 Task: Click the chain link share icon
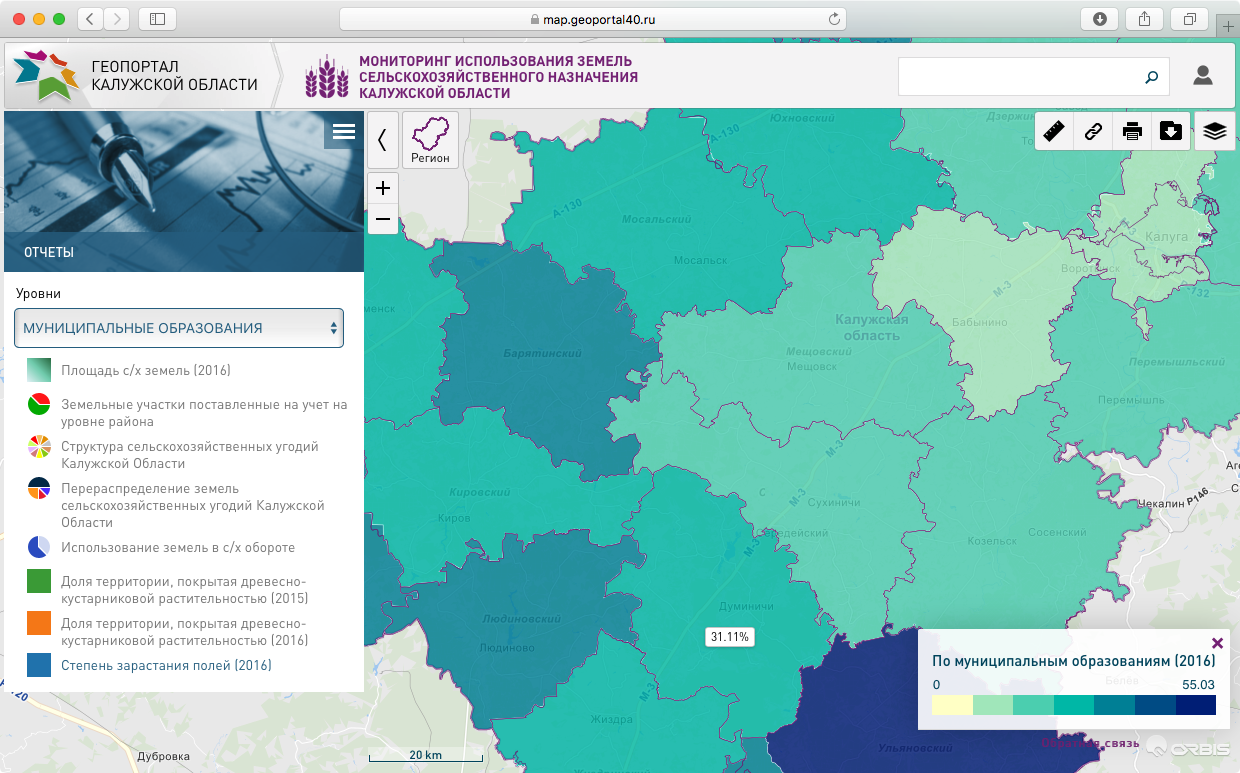[x=1093, y=131]
